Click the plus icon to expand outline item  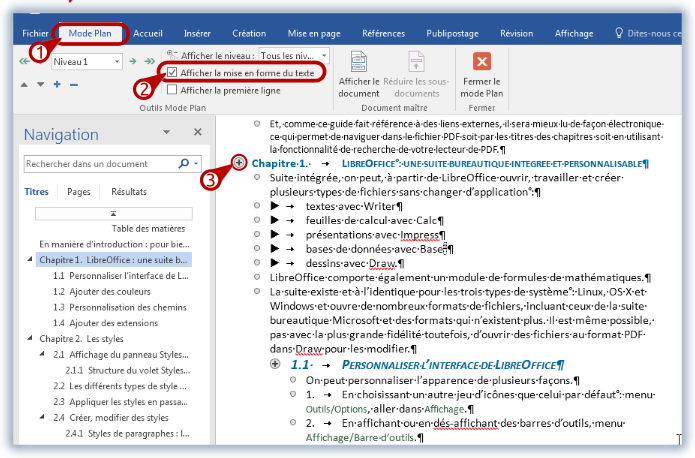pos(57,84)
